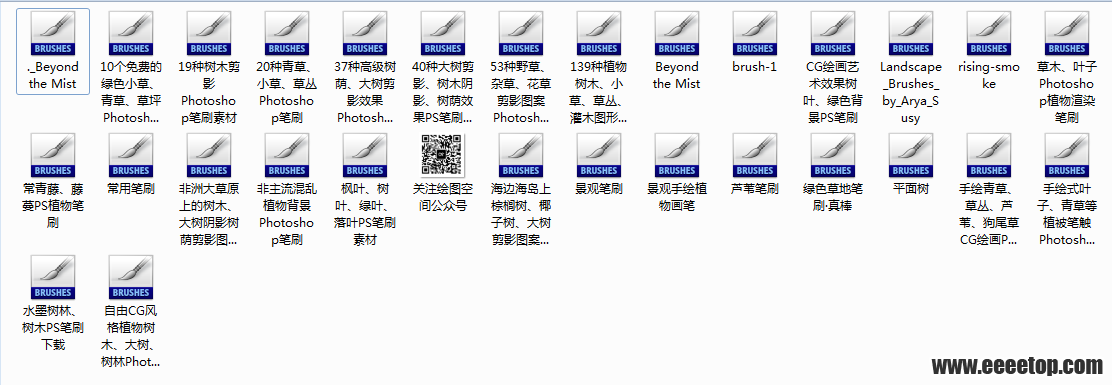
Task: Click the '平面树' brush file icon
Action: pos(911,156)
